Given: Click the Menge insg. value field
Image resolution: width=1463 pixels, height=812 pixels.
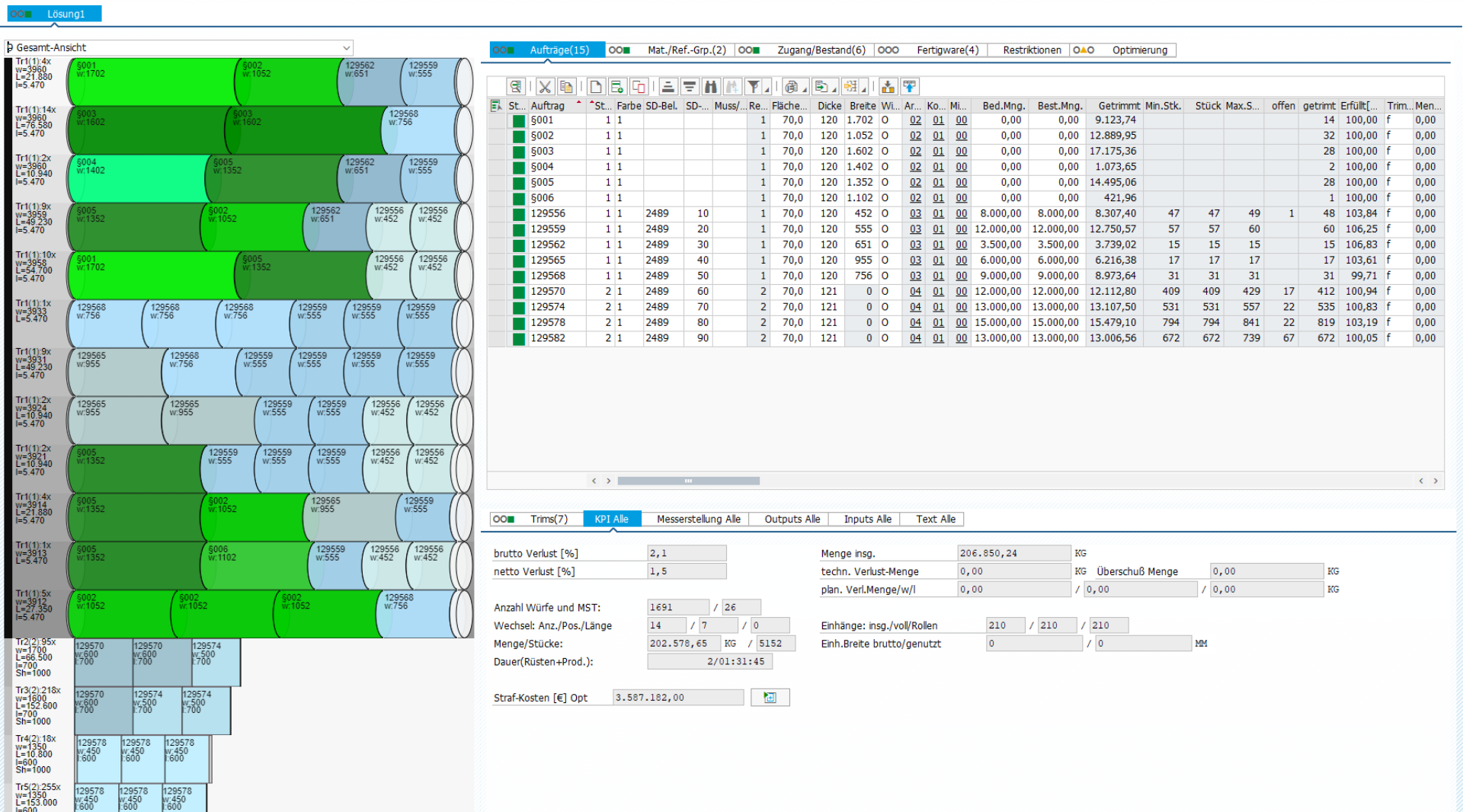Looking at the screenshot, I should [1014, 554].
